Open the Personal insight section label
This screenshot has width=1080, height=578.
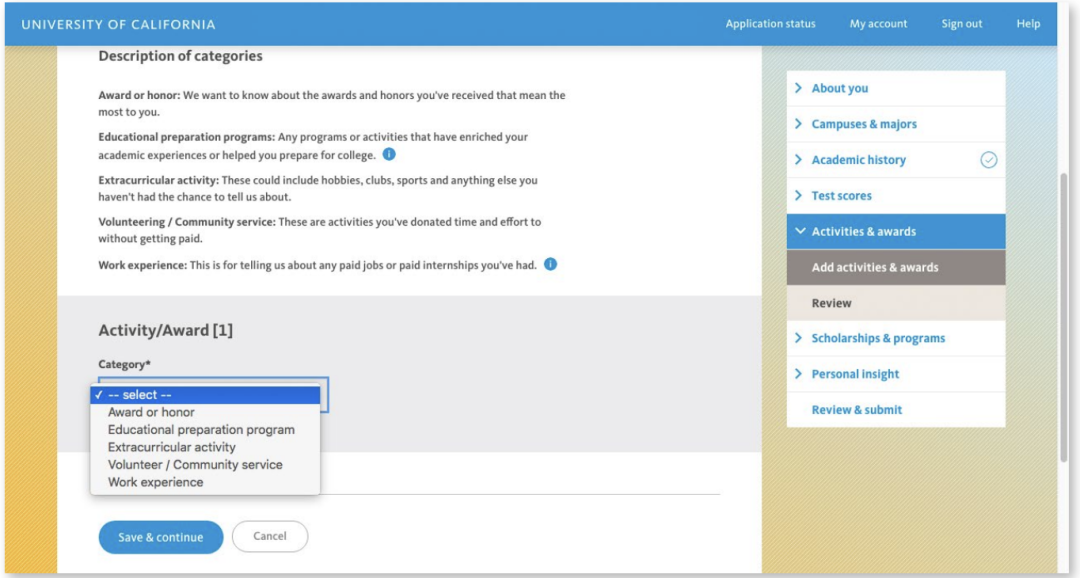coord(855,374)
